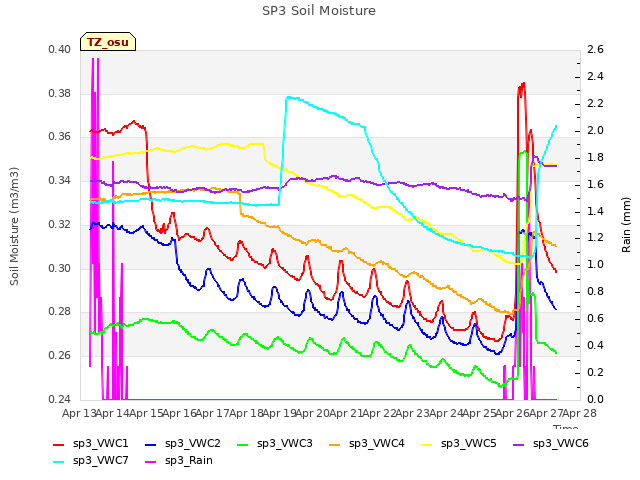The width and height of the screenshot is (640, 480).
Task: Select the sp3_Rain legend label
Action: click(x=189, y=461)
